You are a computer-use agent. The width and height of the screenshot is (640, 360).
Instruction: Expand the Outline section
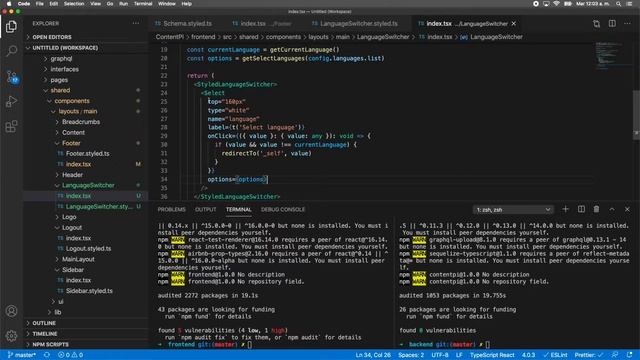click(x=86, y=323)
